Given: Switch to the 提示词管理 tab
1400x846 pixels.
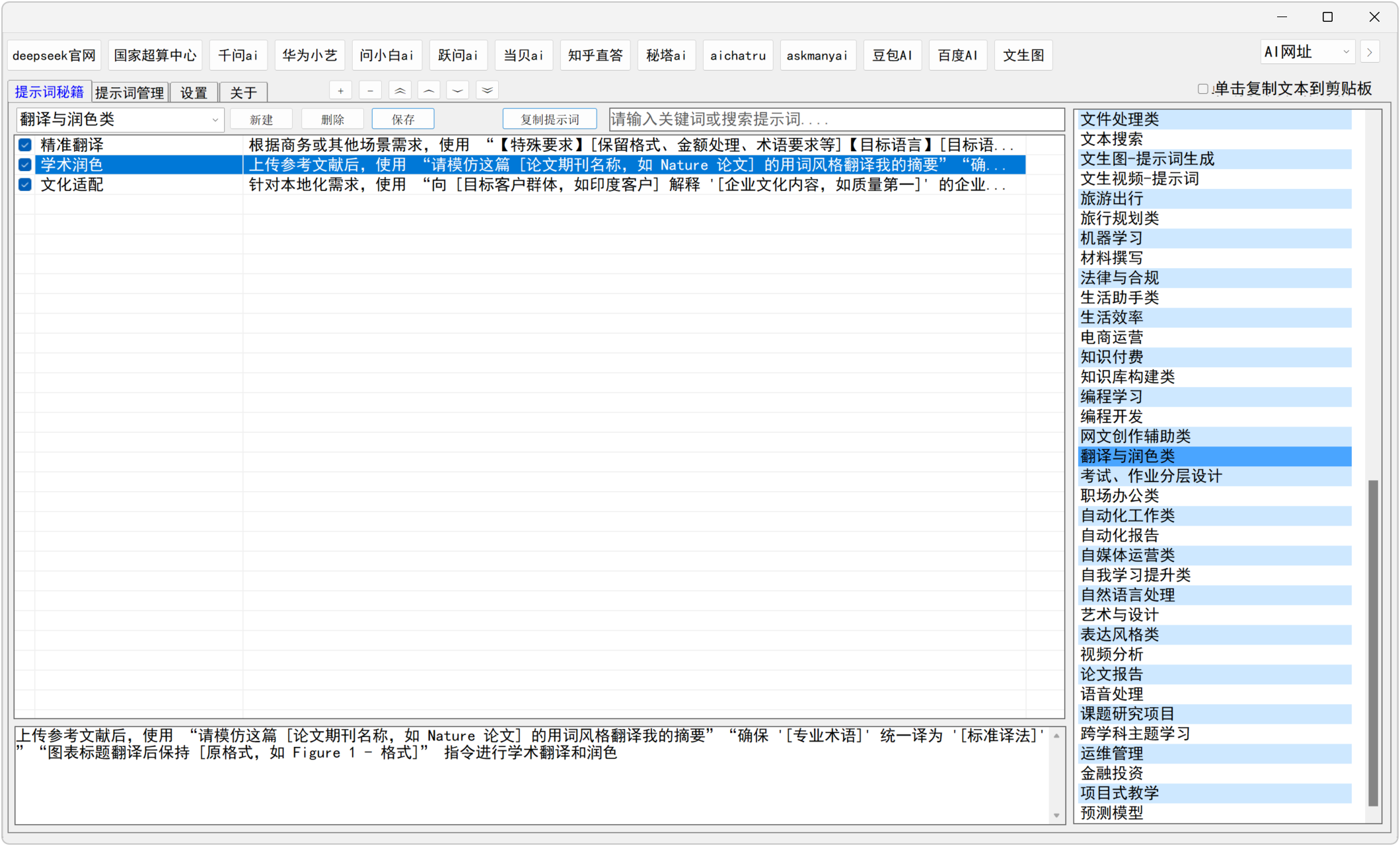Looking at the screenshot, I should [129, 92].
